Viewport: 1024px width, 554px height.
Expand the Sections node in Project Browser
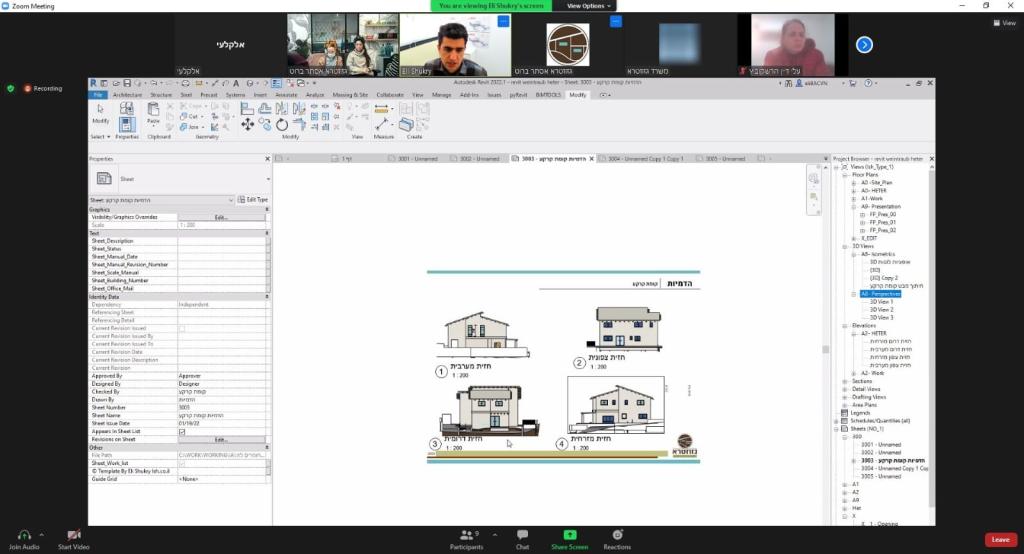coord(844,381)
